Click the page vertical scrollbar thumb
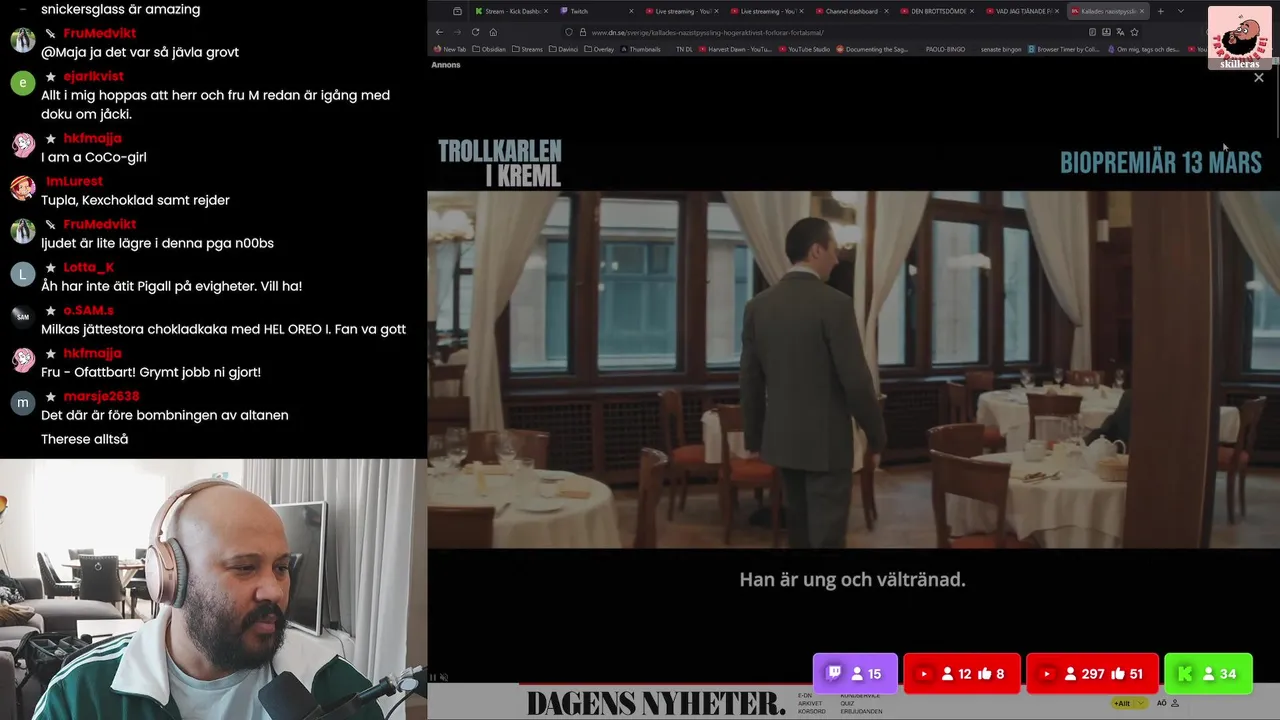Screen dimensions: 1280x720 [1276, 100]
